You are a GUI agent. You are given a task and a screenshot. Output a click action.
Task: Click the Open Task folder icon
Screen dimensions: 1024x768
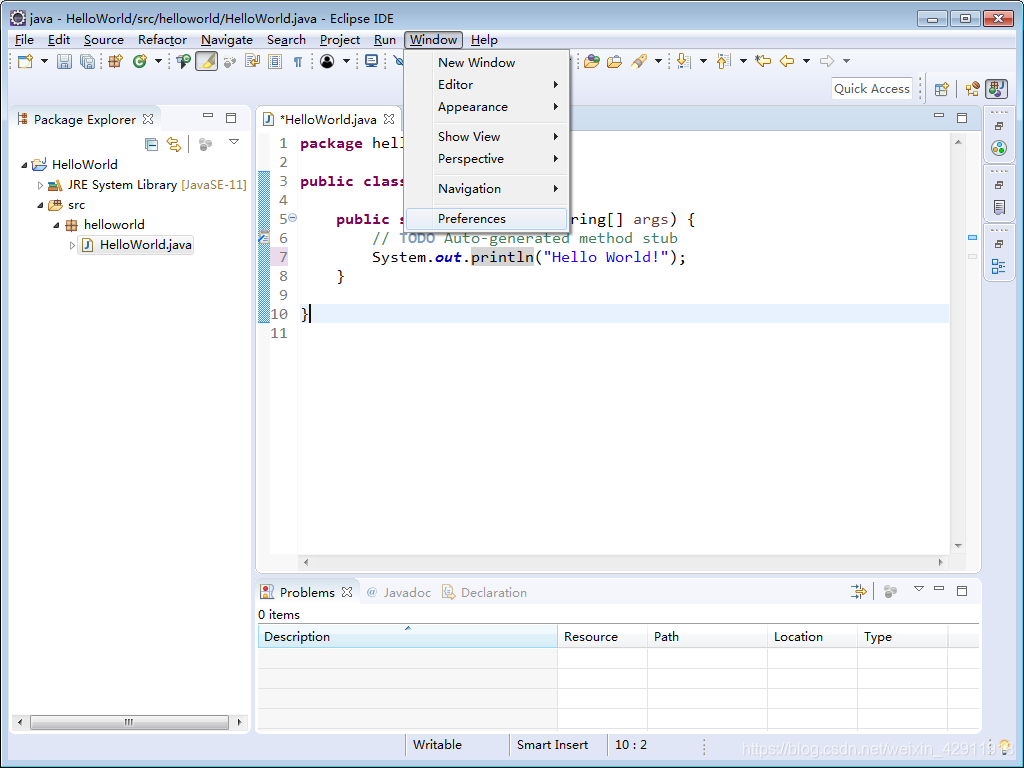pos(615,61)
